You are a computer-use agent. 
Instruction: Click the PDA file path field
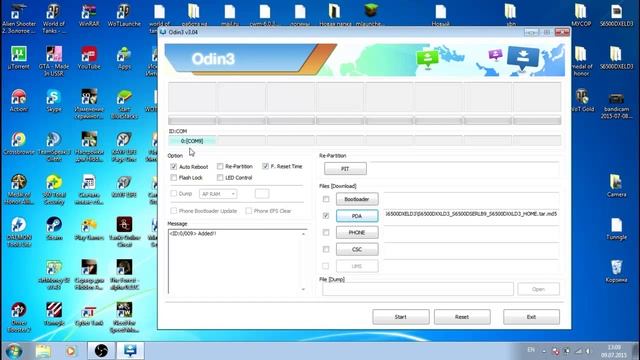(x=471, y=214)
